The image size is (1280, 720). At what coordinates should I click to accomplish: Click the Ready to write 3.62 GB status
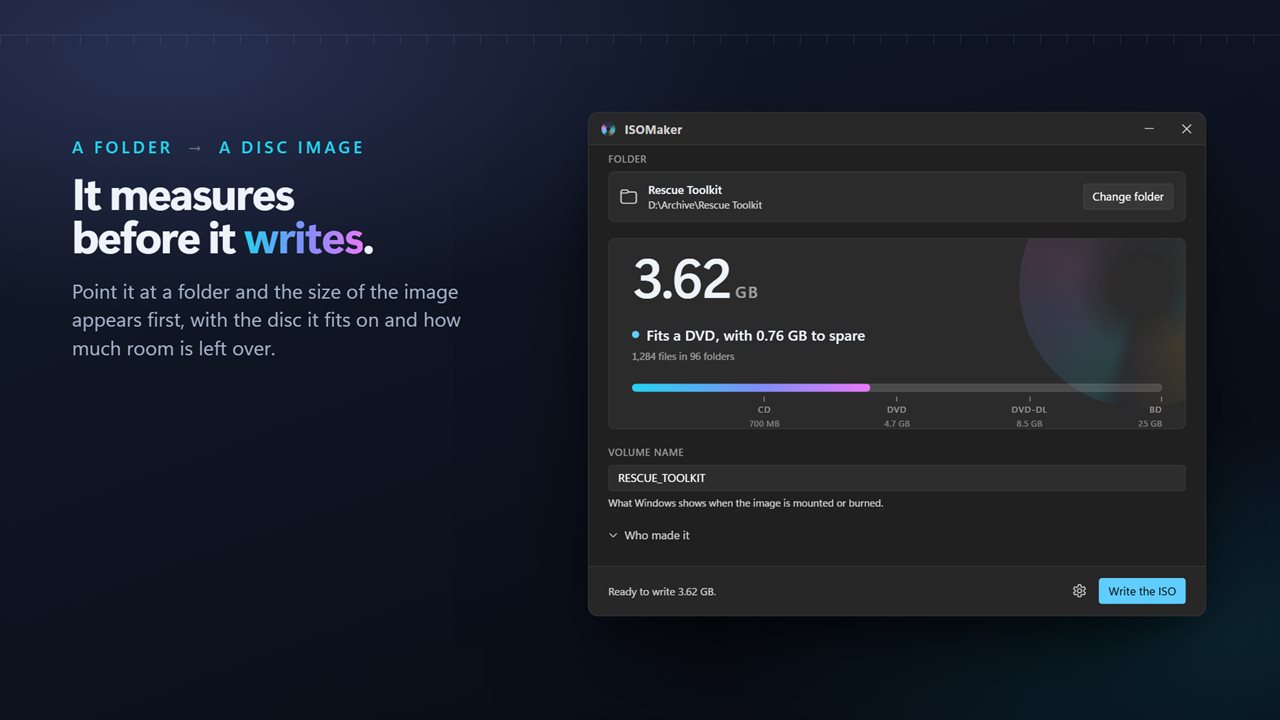point(662,592)
